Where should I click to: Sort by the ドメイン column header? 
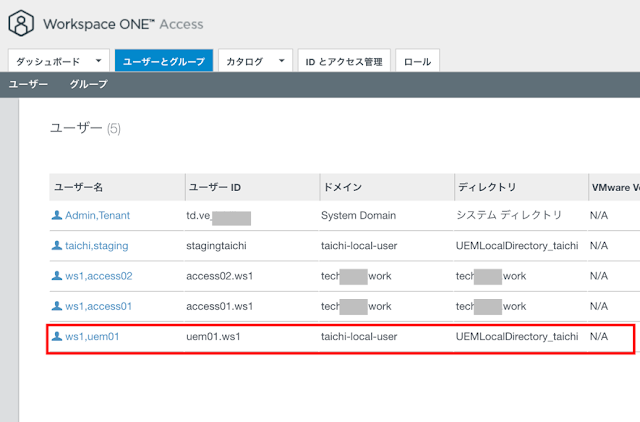[387, 187]
